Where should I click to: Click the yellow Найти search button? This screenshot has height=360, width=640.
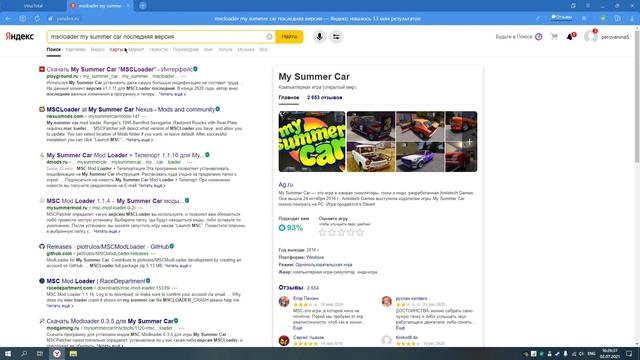click(289, 37)
